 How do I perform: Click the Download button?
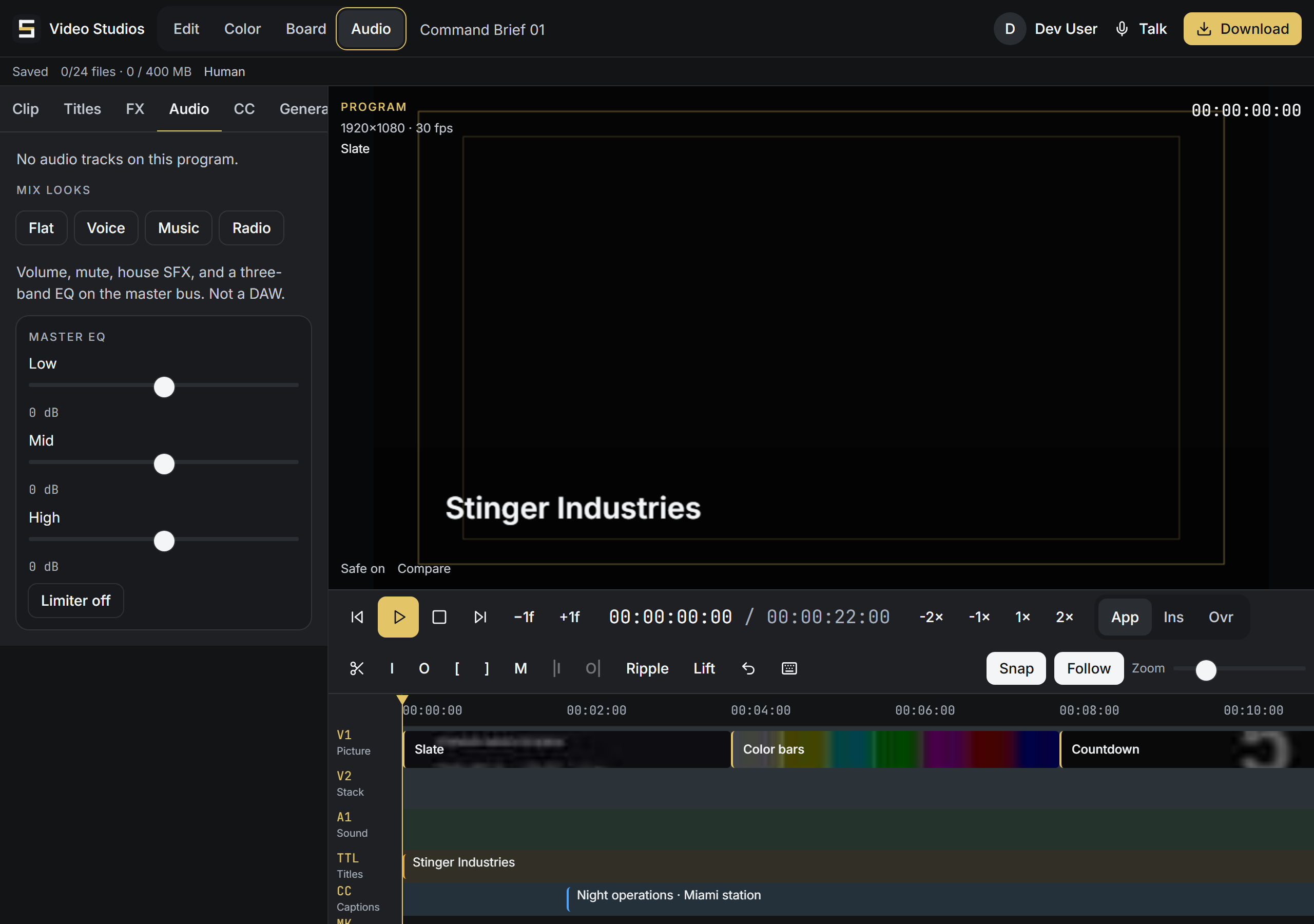pyautogui.click(x=1243, y=29)
